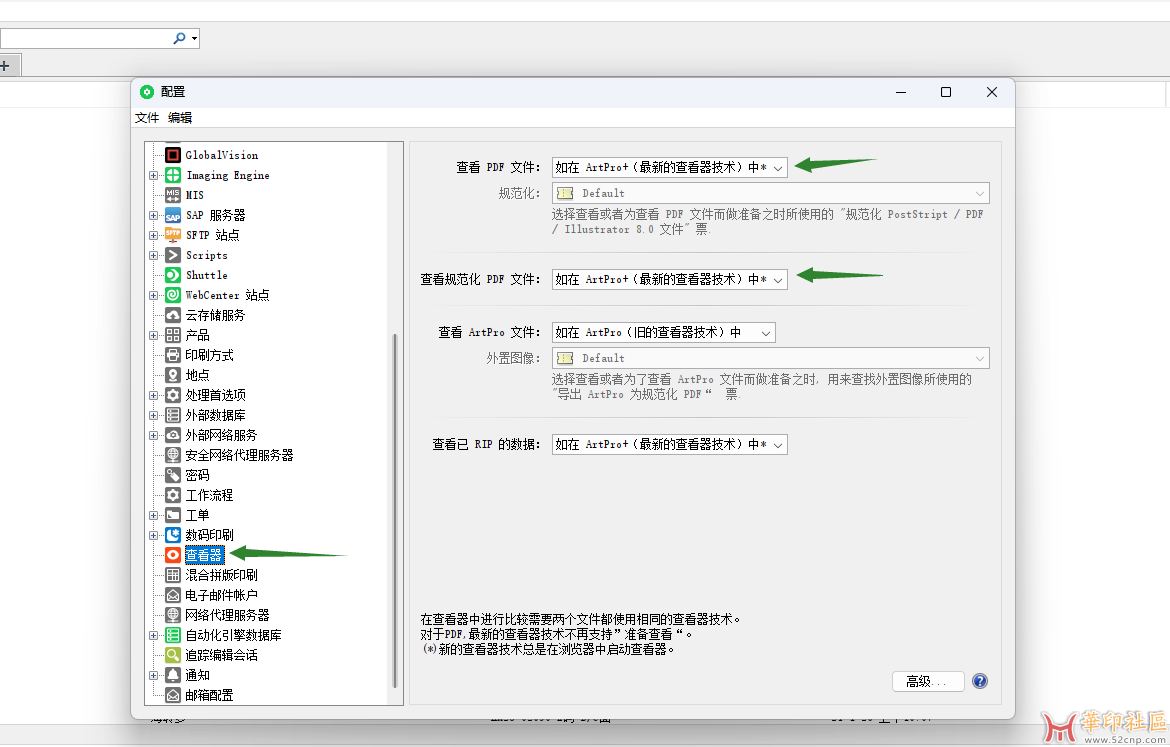Select the 电子邮件帐户 envelope icon
The height and width of the screenshot is (747, 1170).
(173, 595)
